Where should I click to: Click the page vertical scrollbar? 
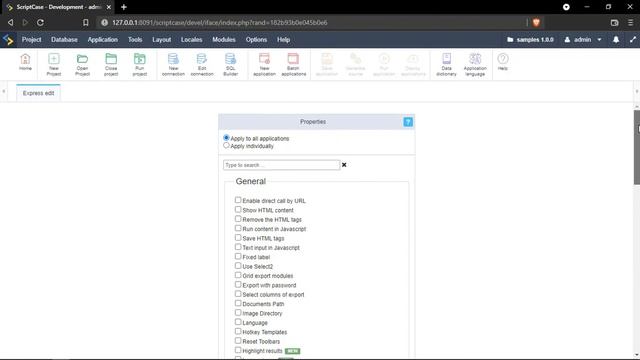click(637, 147)
